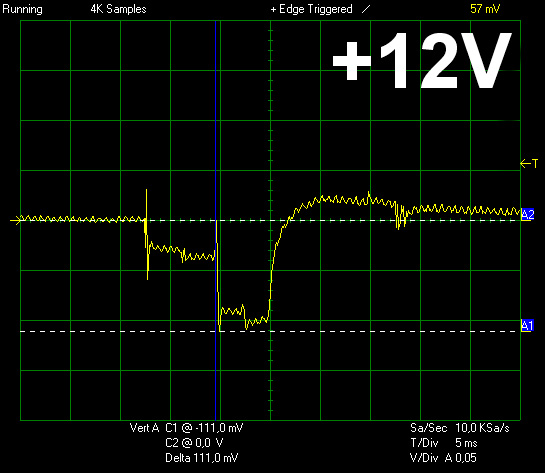Click the A2 cursor marker
The image size is (545, 473).
tap(528, 214)
